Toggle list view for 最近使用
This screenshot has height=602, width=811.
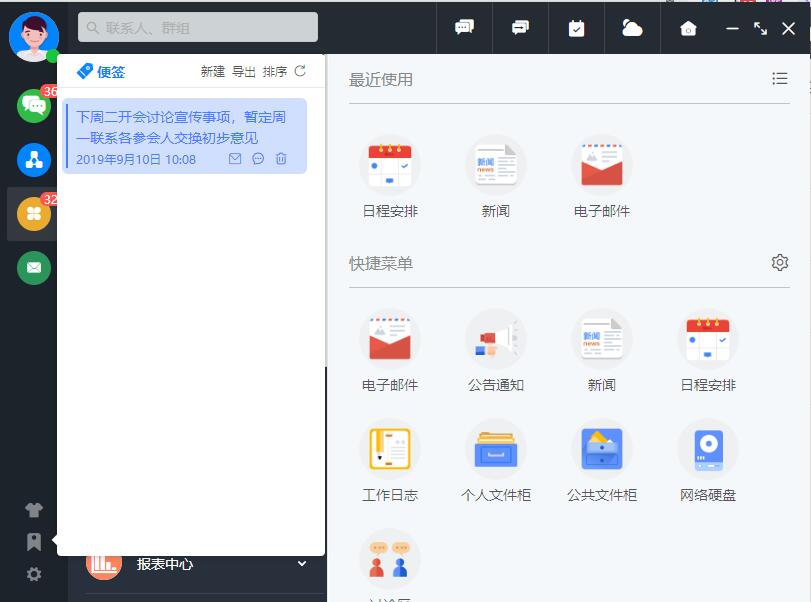click(x=780, y=79)
